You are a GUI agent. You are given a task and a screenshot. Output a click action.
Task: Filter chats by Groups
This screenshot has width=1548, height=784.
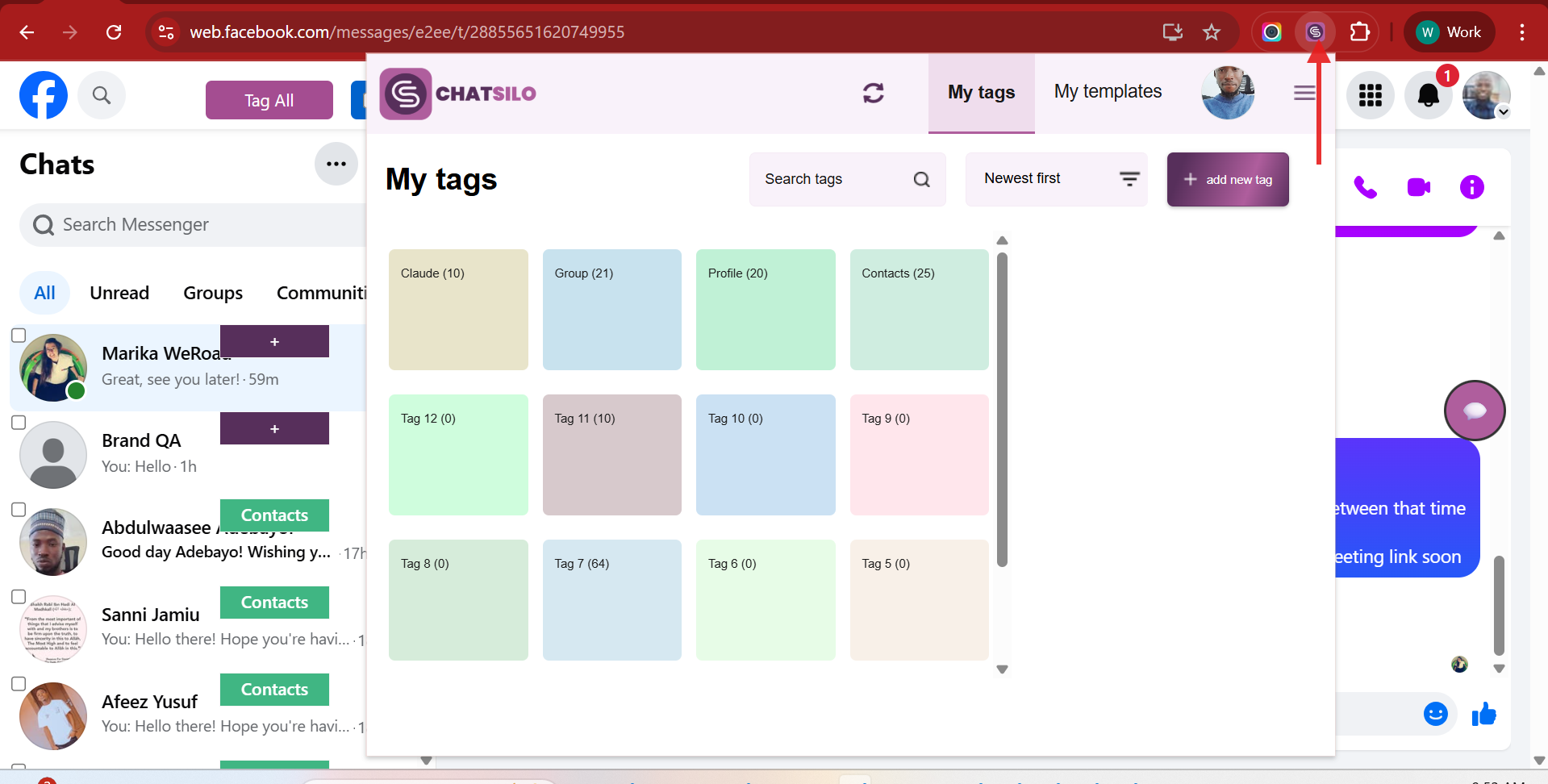point(213,293)
